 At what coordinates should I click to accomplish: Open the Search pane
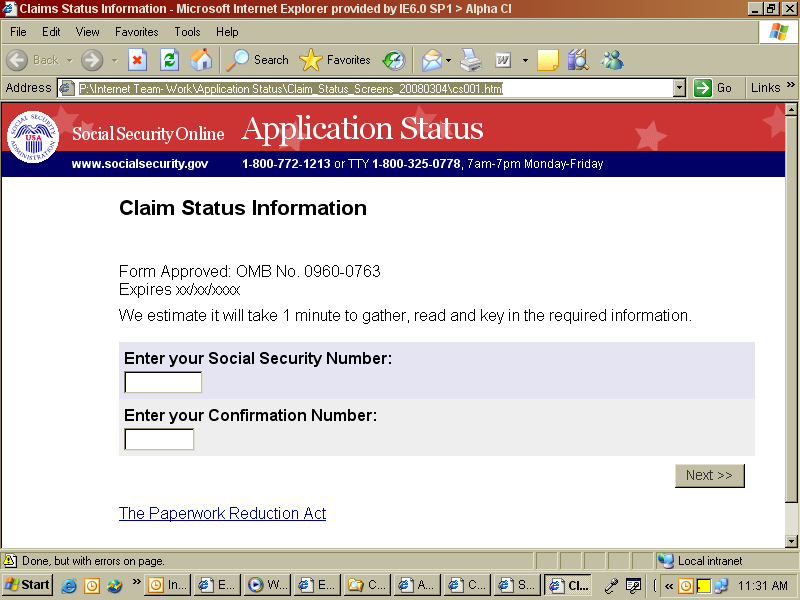tap(258, 60)
